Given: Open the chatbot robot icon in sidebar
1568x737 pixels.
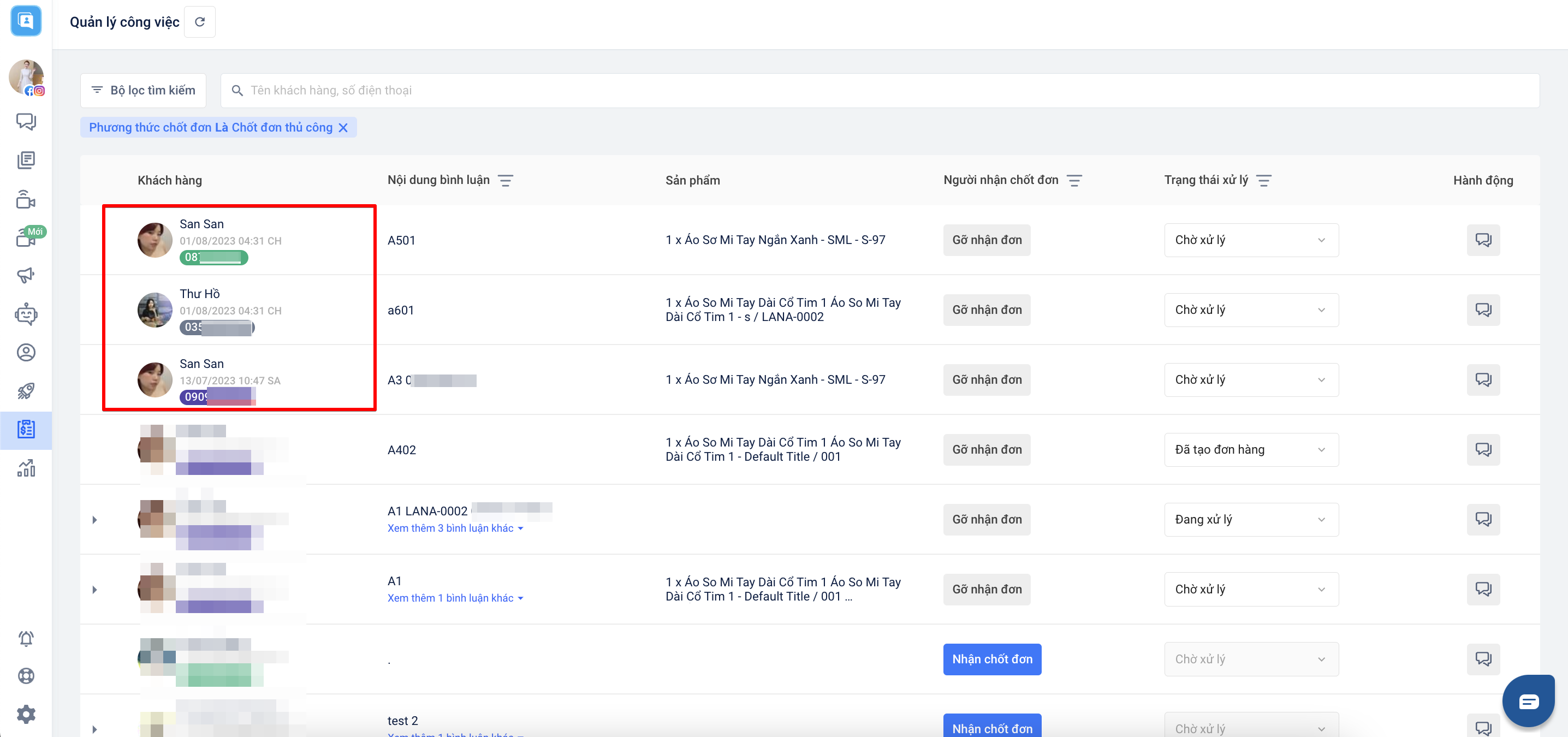Looking at the screenshot, I should [26, 314].
